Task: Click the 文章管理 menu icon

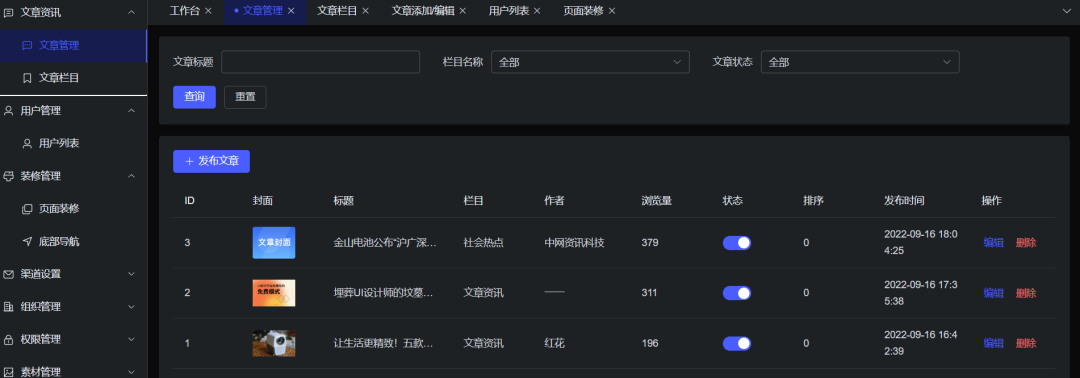Action: tap(27, 45)
